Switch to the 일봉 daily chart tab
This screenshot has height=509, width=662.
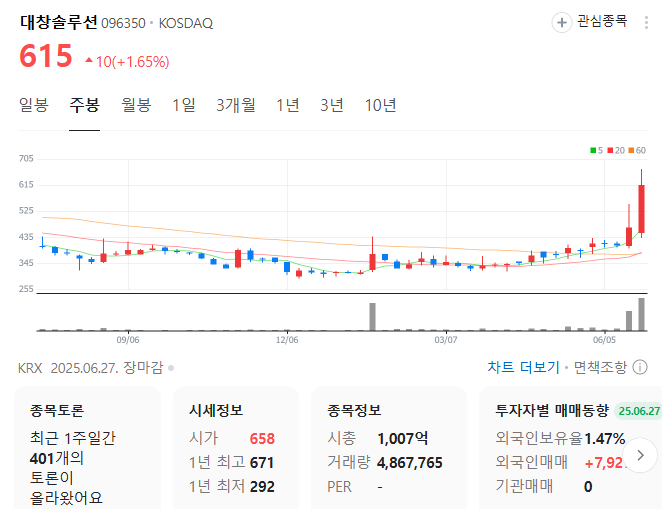point(34,105)
